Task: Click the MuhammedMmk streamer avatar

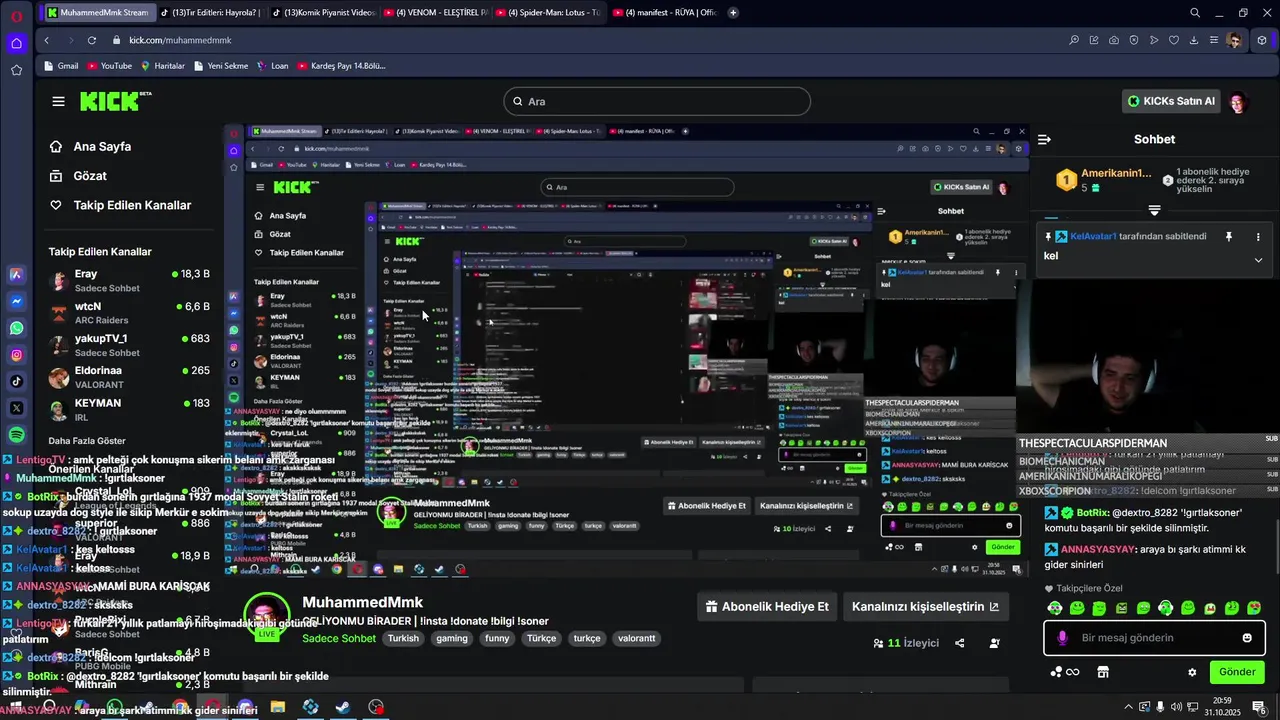Action: pos(266,617)
